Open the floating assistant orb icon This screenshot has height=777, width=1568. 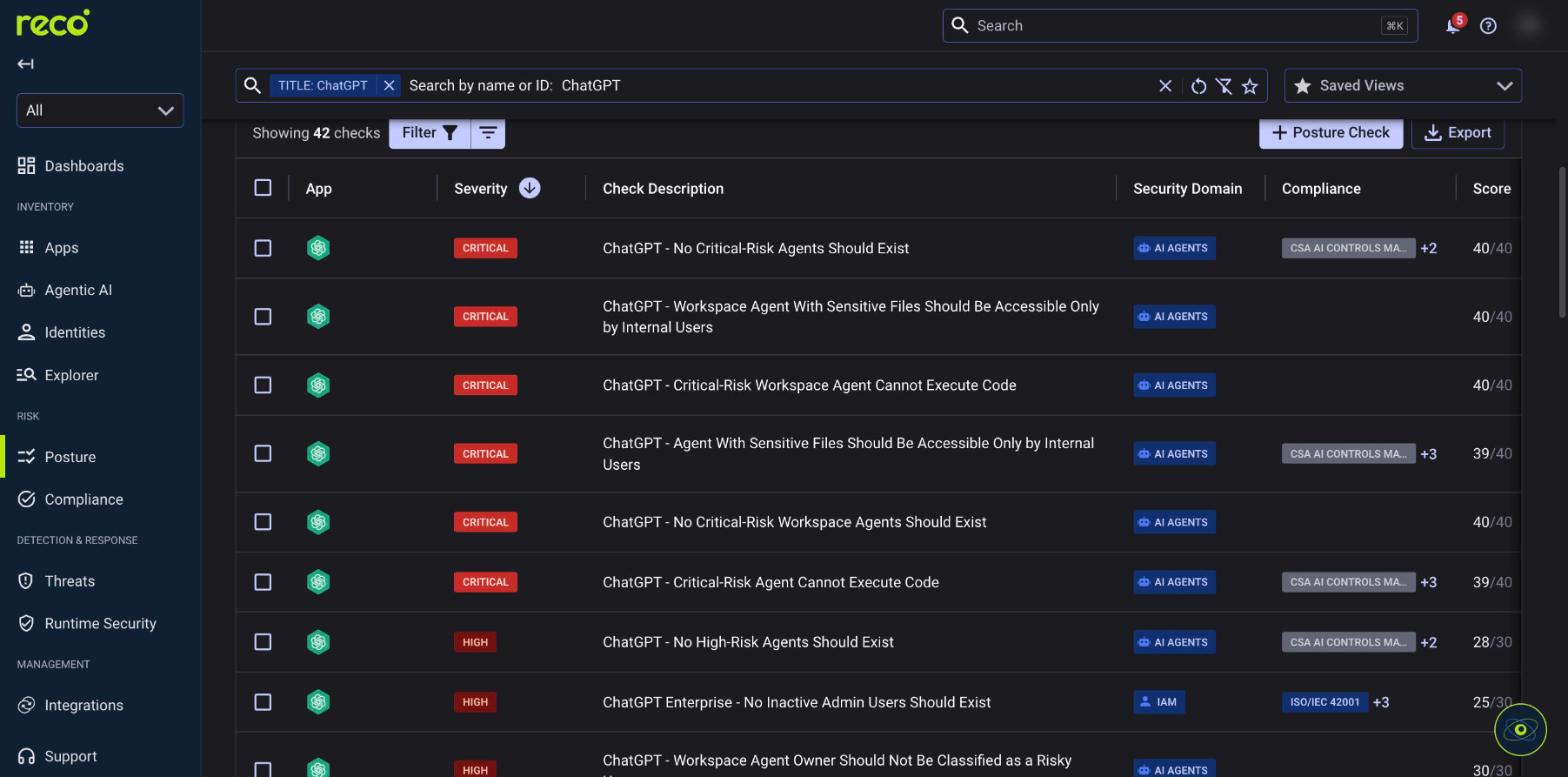coord(1520,729)
